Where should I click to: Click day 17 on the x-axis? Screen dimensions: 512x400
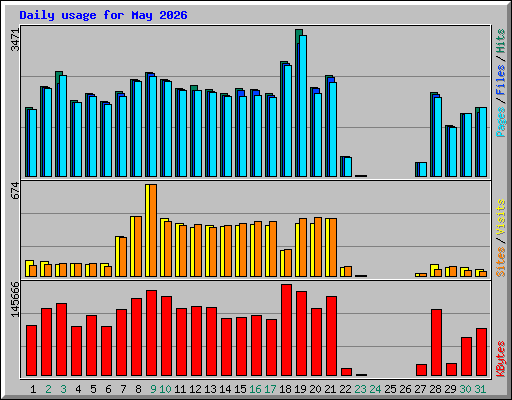[x=270, y=389]
